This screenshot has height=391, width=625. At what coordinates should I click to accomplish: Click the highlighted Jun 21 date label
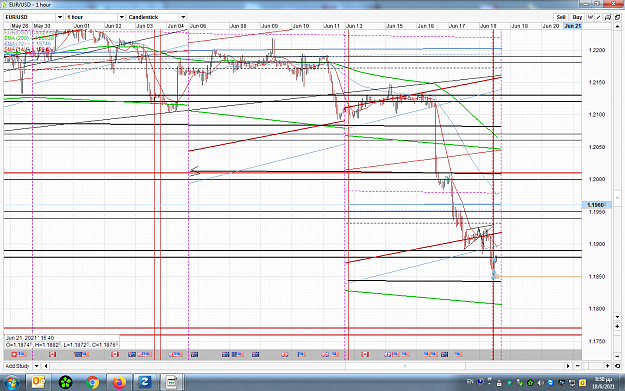(573, 26)
